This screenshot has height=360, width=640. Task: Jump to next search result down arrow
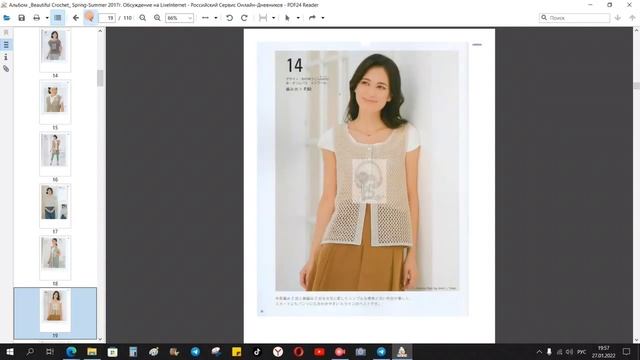tap(618, 18)
